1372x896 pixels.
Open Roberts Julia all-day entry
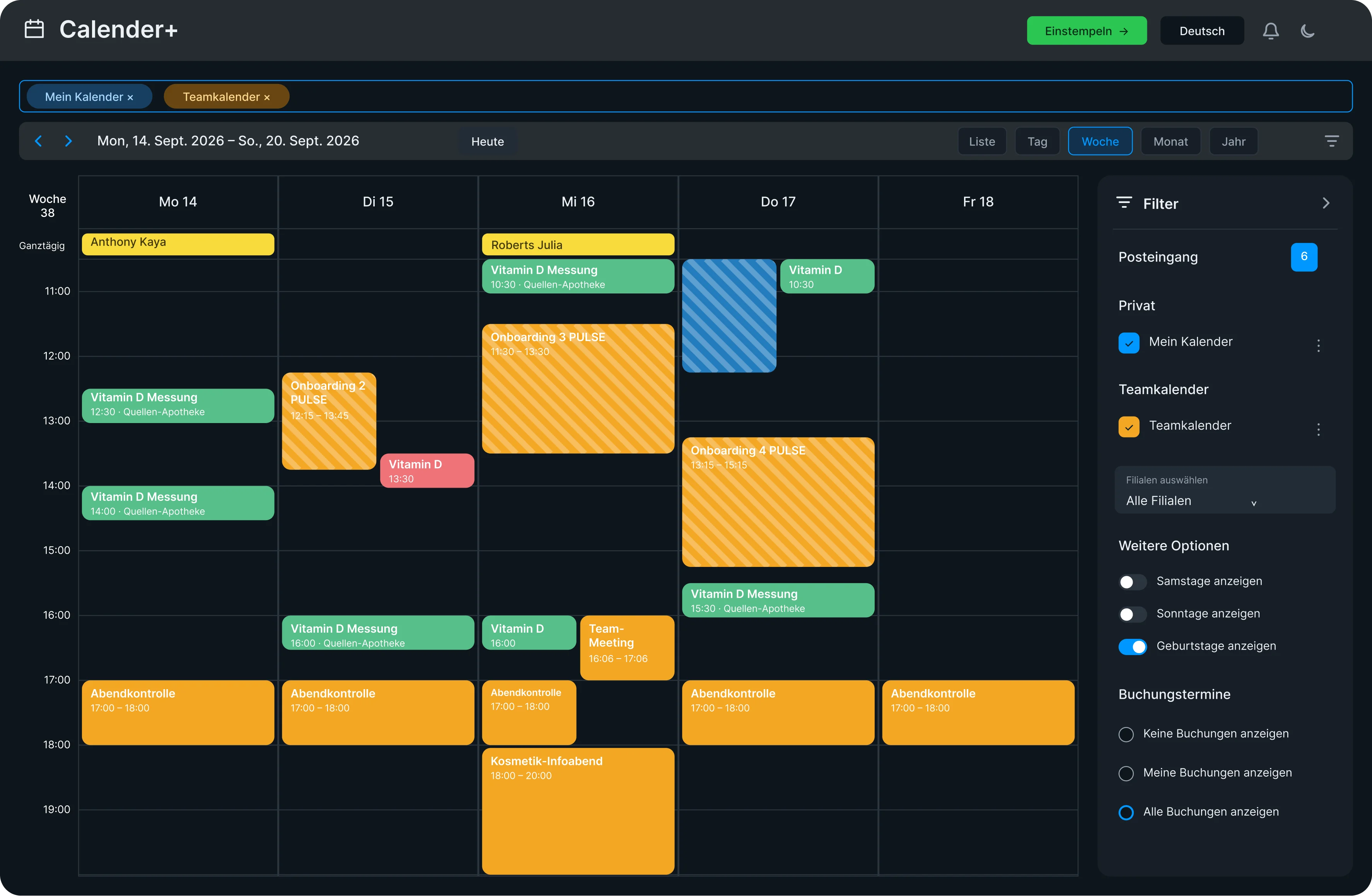point(578,244)
